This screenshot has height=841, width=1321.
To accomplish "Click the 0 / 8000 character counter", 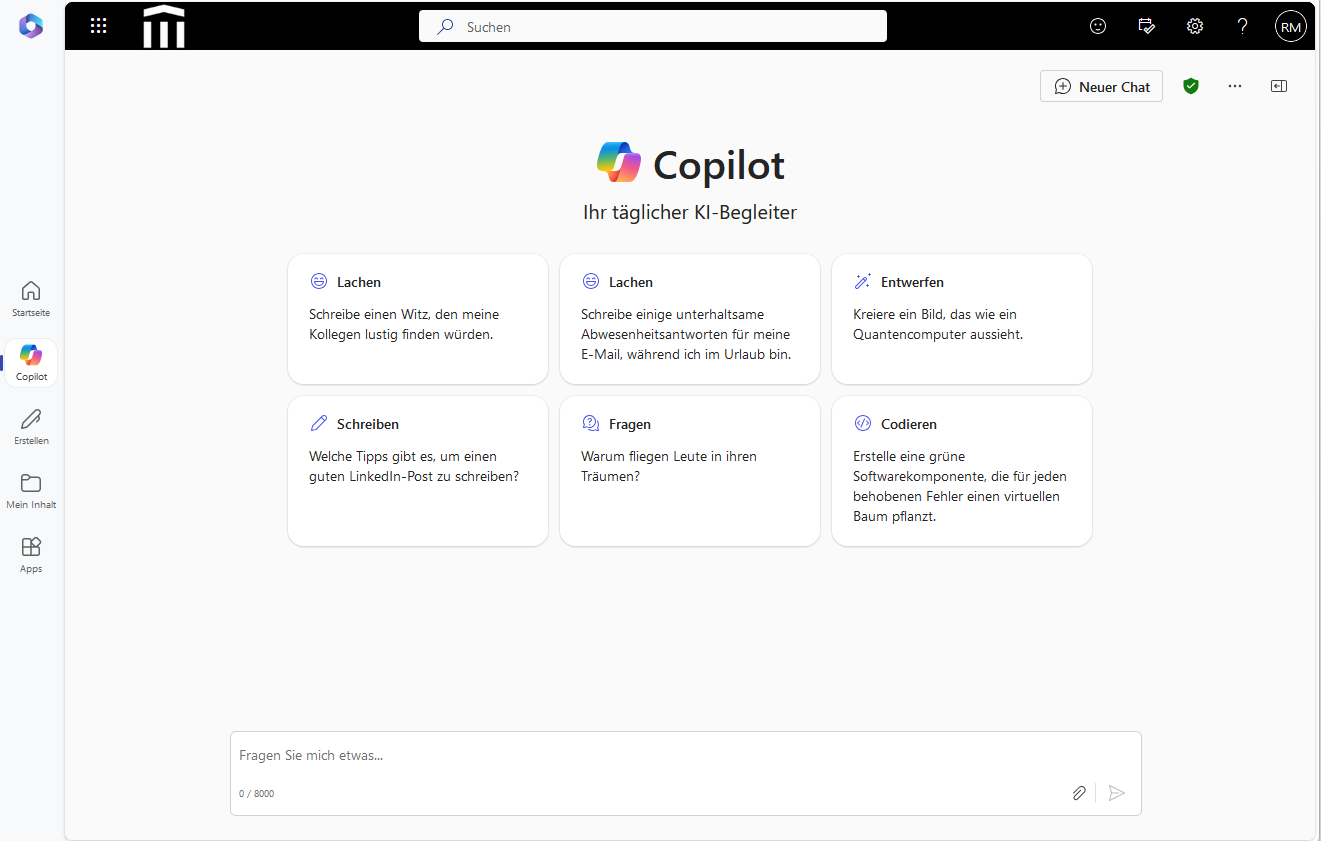I will pyautogui.click(x=256, y=794).
